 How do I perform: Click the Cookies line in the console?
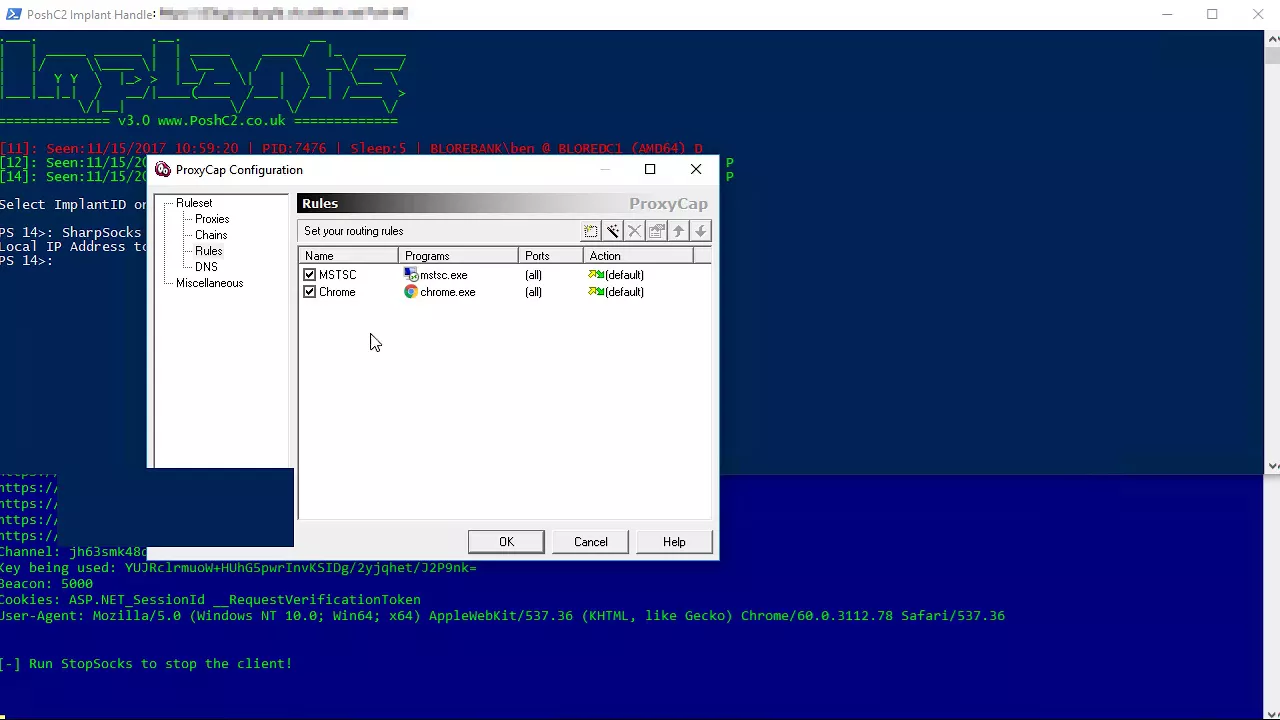coord(210,600)
